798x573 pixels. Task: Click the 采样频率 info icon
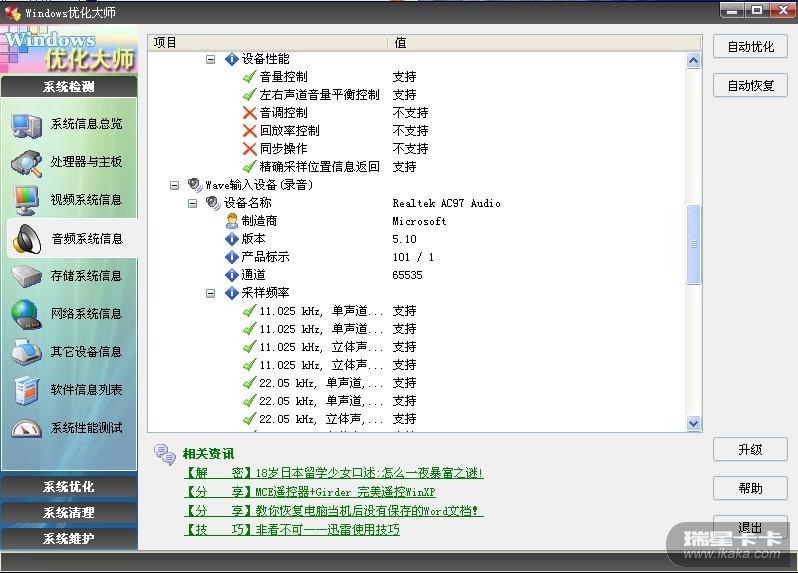point(232,293)
